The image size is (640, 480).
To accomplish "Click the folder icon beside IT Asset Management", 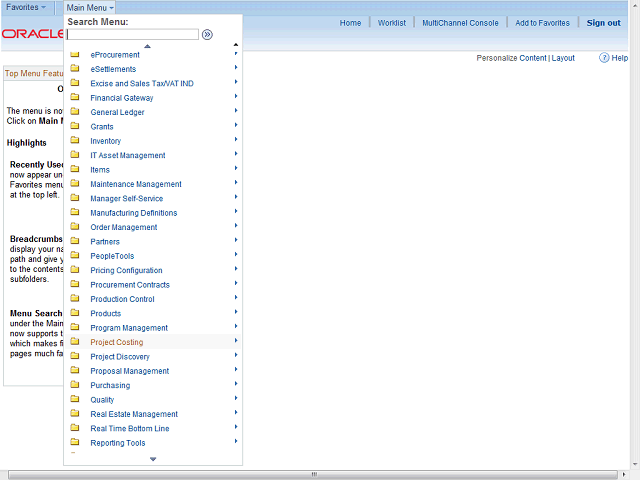I will tap(75, 155).
